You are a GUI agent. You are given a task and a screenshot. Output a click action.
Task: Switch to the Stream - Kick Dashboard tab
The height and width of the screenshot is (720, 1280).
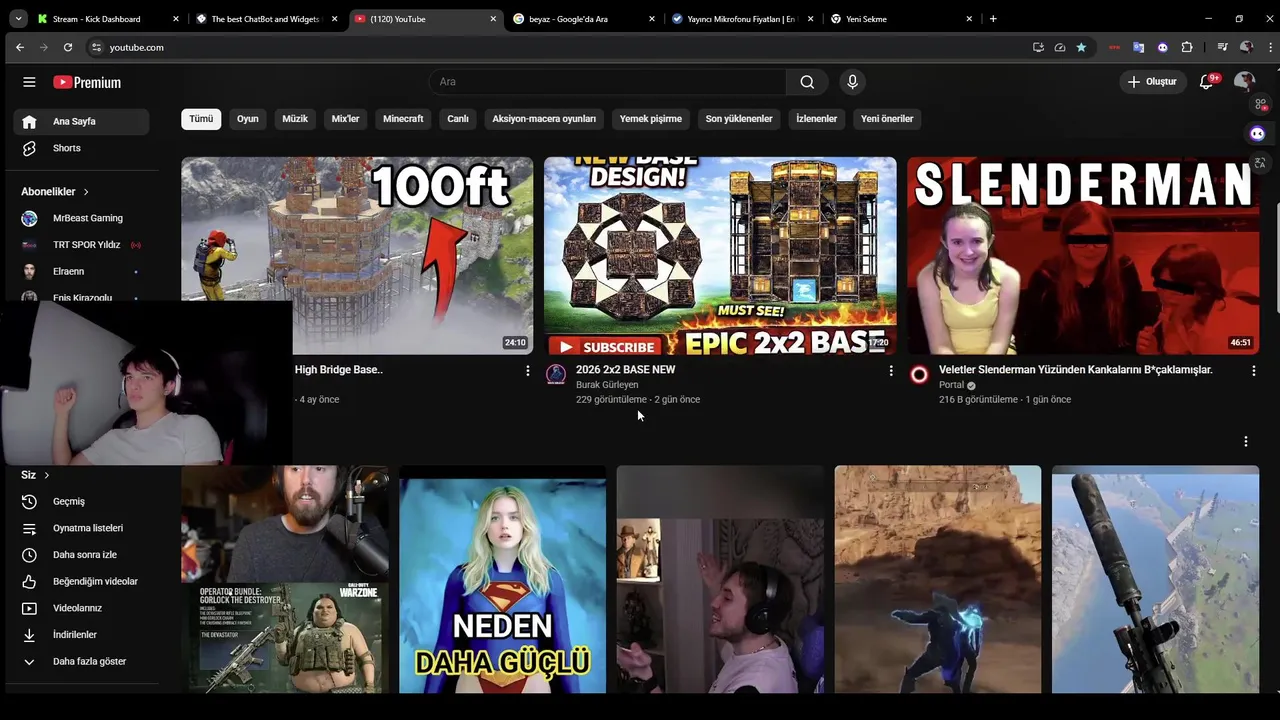[x=95, y=19]
